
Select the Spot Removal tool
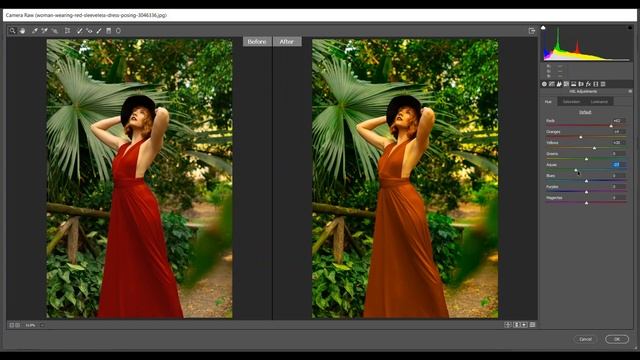[80, 31]
